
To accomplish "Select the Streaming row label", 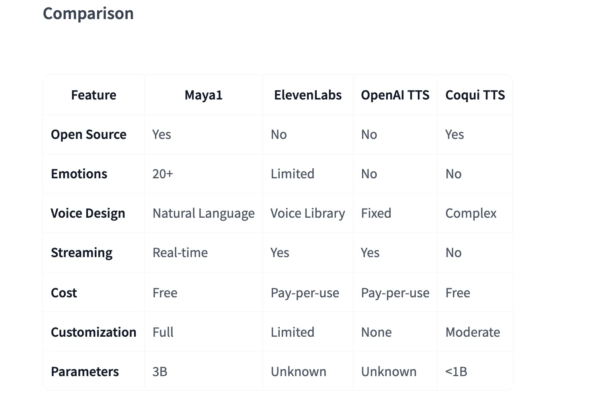I will point(81,253).
